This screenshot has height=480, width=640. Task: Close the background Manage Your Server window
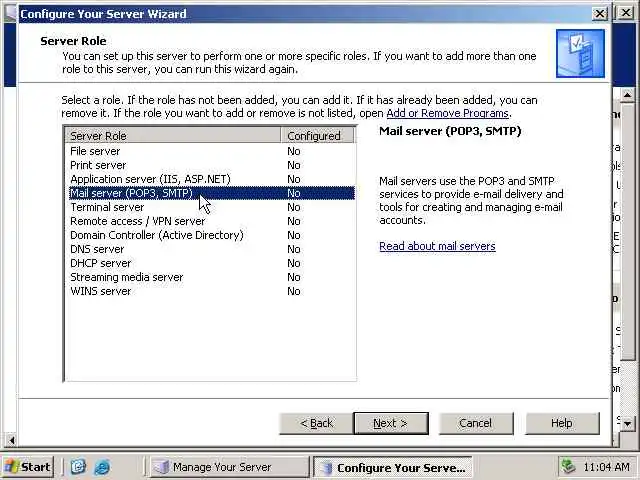point(626,13)
